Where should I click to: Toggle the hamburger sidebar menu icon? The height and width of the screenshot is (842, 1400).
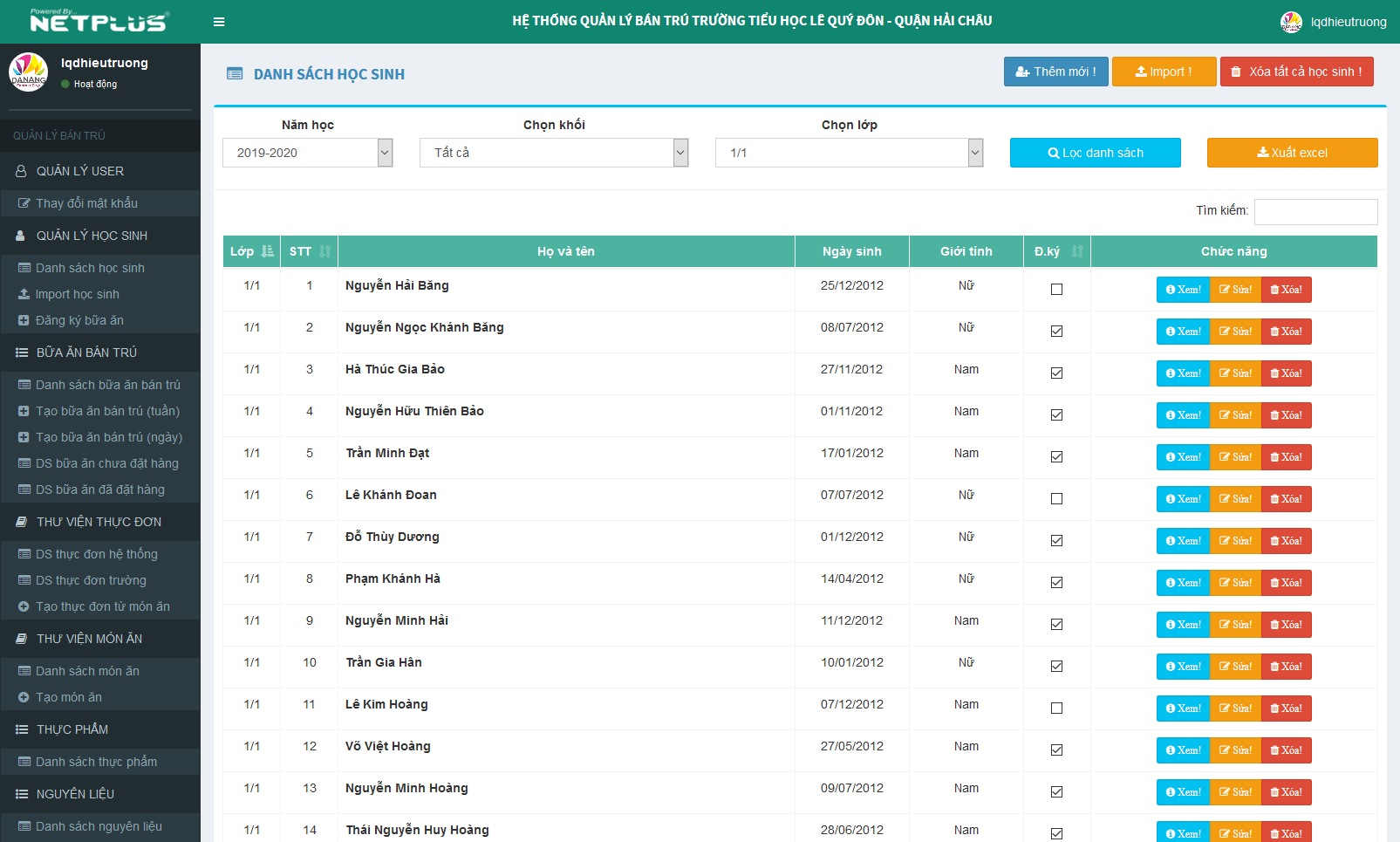219,22
